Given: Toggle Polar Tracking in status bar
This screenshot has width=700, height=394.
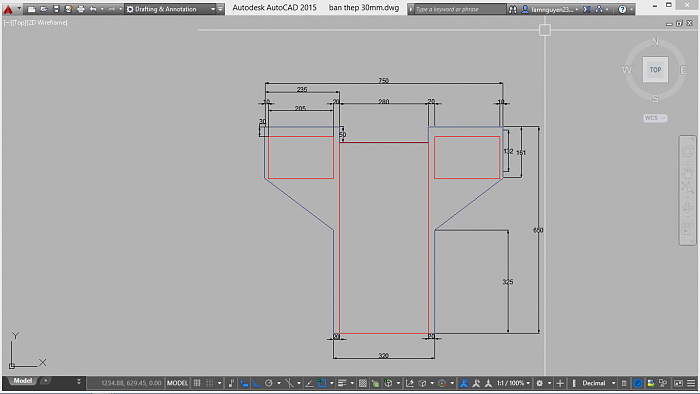Looking at the screenshot, I should [269, 383].
